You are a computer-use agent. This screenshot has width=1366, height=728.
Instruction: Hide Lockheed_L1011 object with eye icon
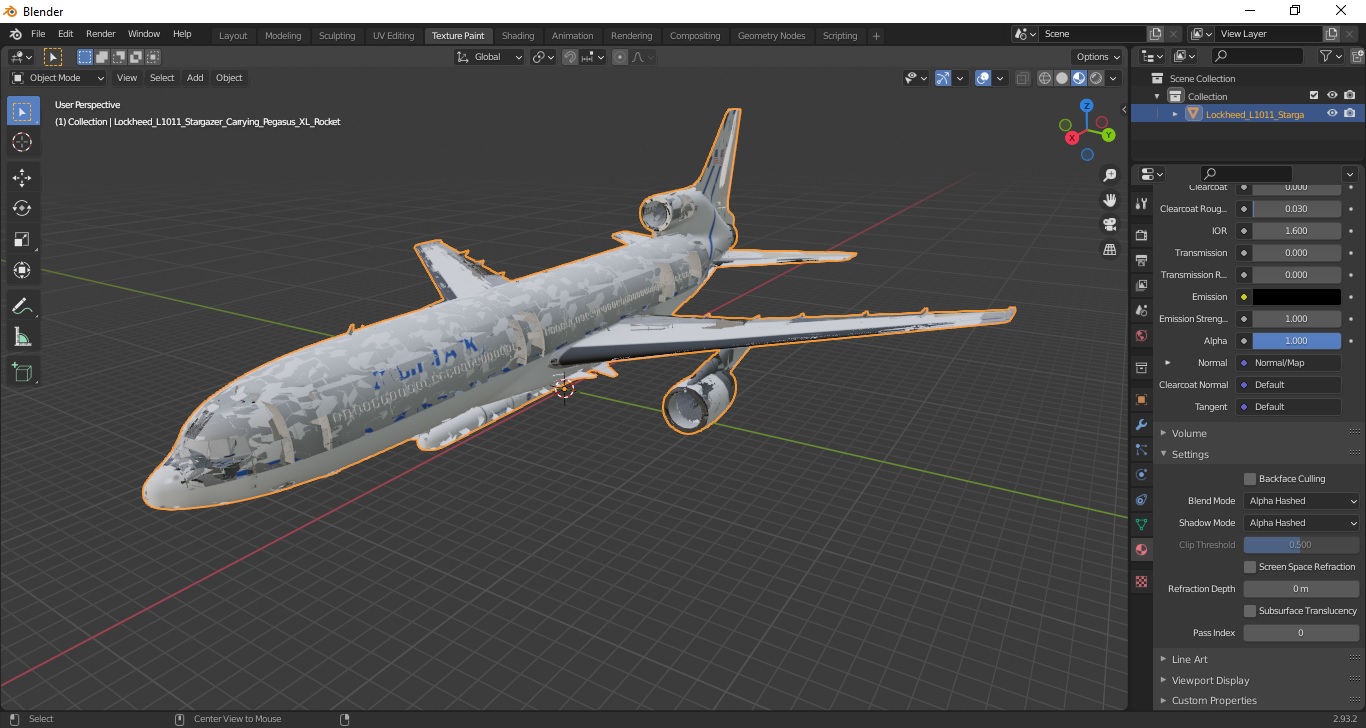pos(1332,114)
